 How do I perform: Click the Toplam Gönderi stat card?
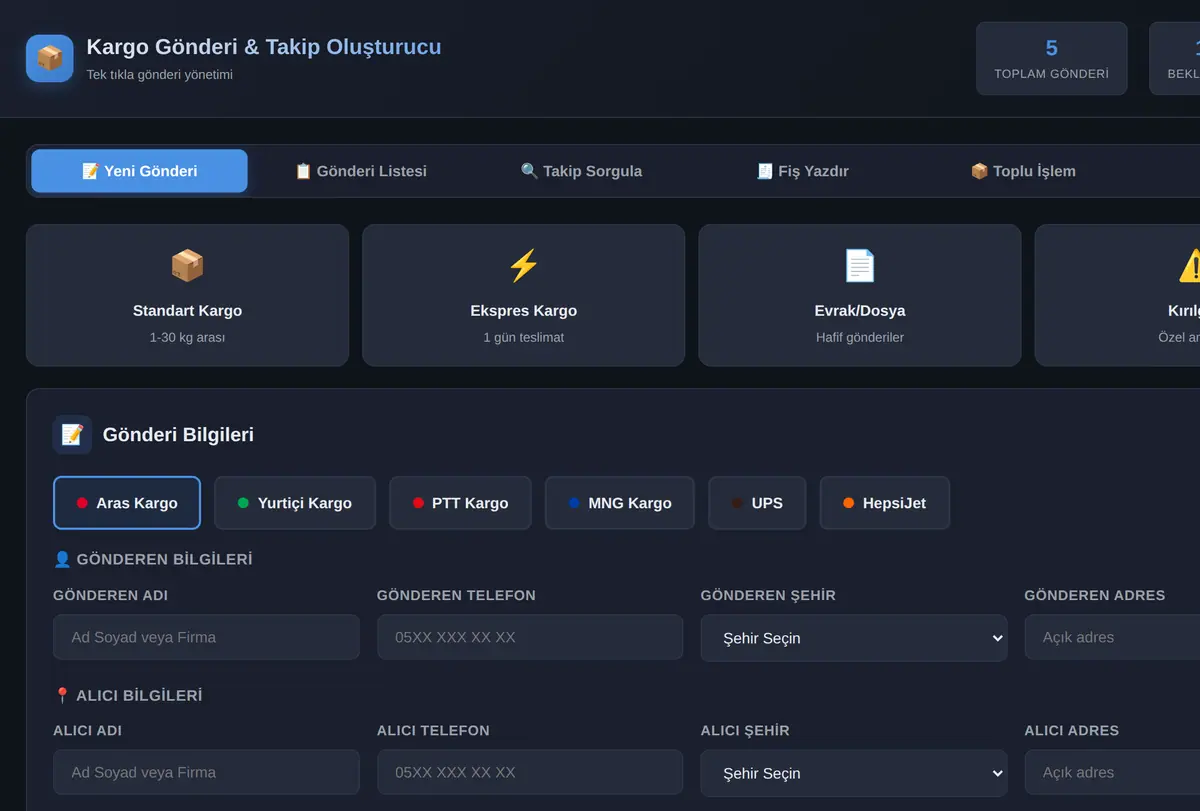pos(1051,59)
